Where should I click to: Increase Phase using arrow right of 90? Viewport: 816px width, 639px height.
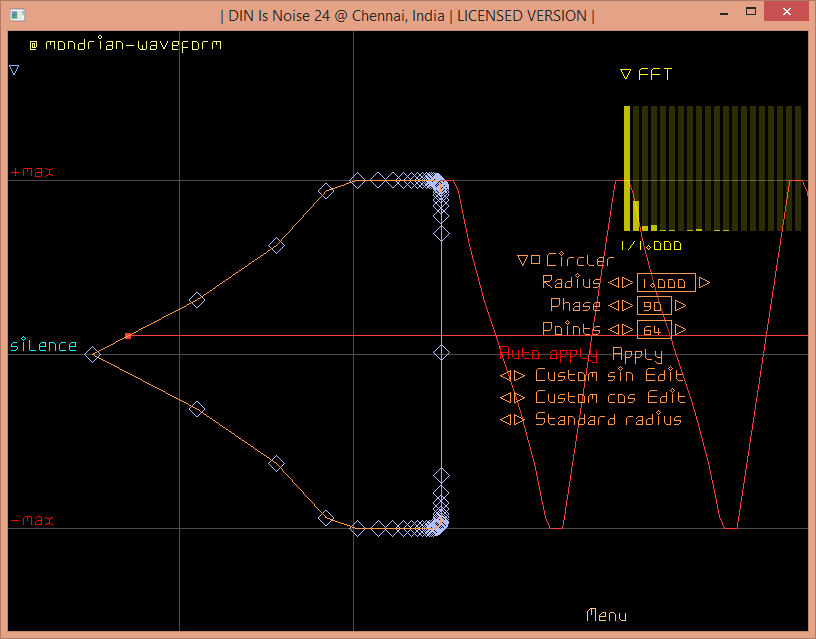click(x=680, y=306)
